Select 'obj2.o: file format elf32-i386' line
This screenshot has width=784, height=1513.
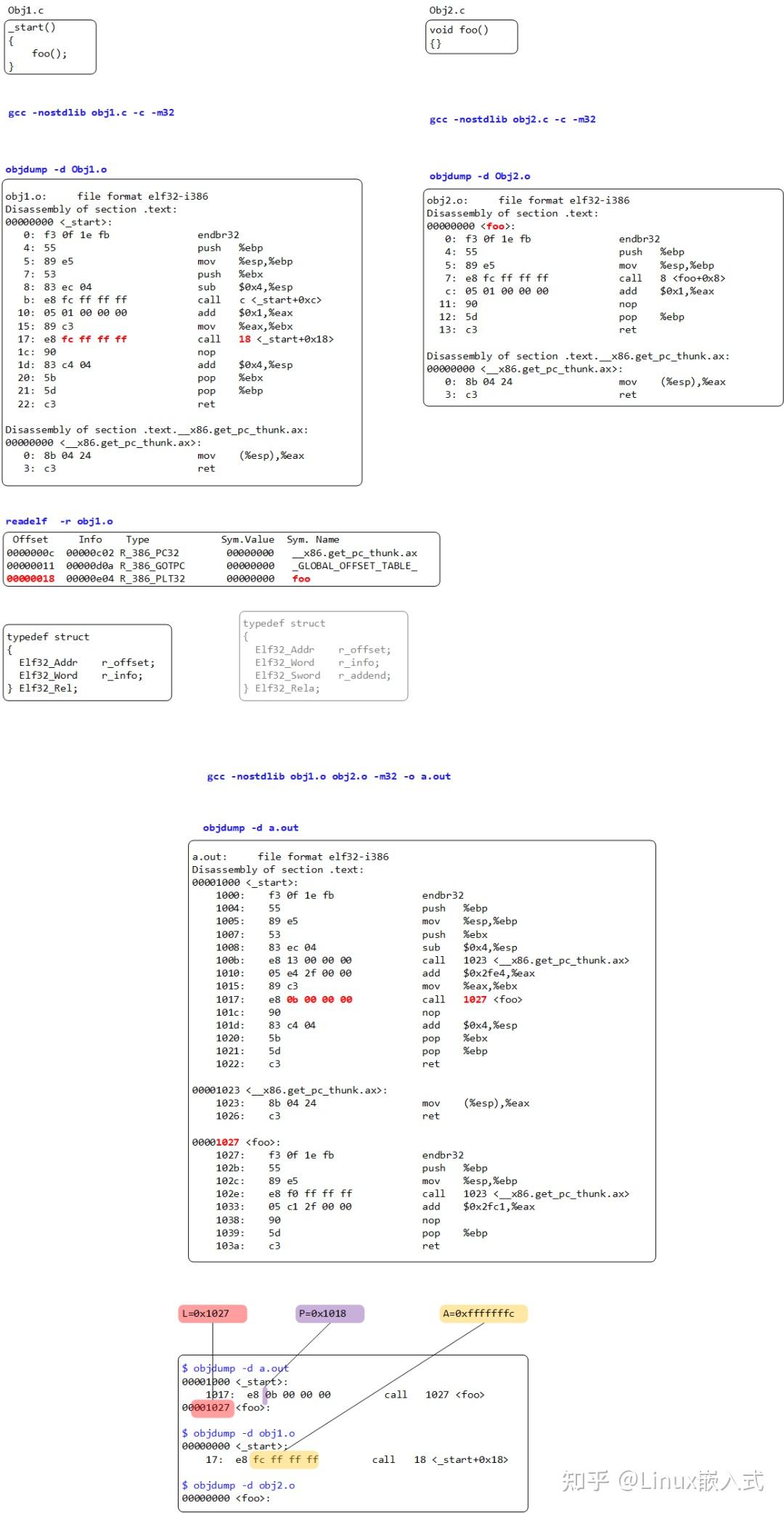[x=528, y=200]
